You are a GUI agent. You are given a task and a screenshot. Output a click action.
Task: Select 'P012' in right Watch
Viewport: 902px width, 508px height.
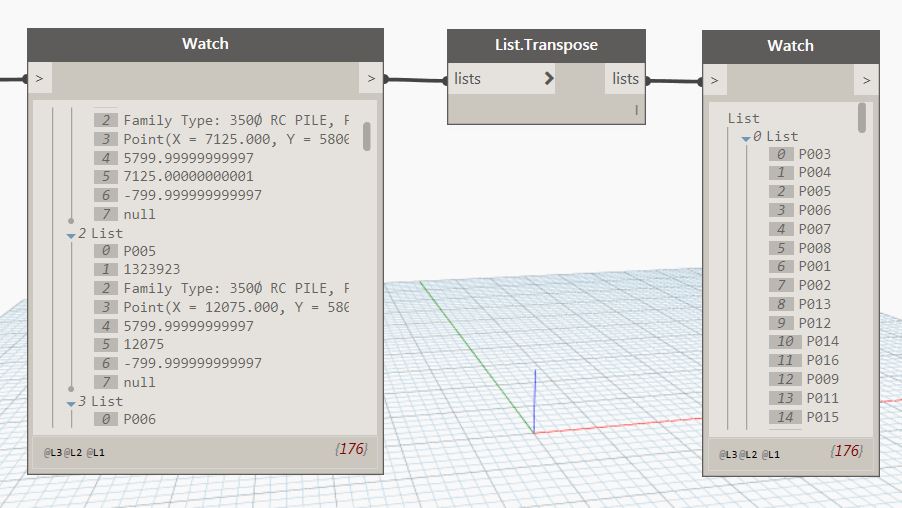click(815, 323)
